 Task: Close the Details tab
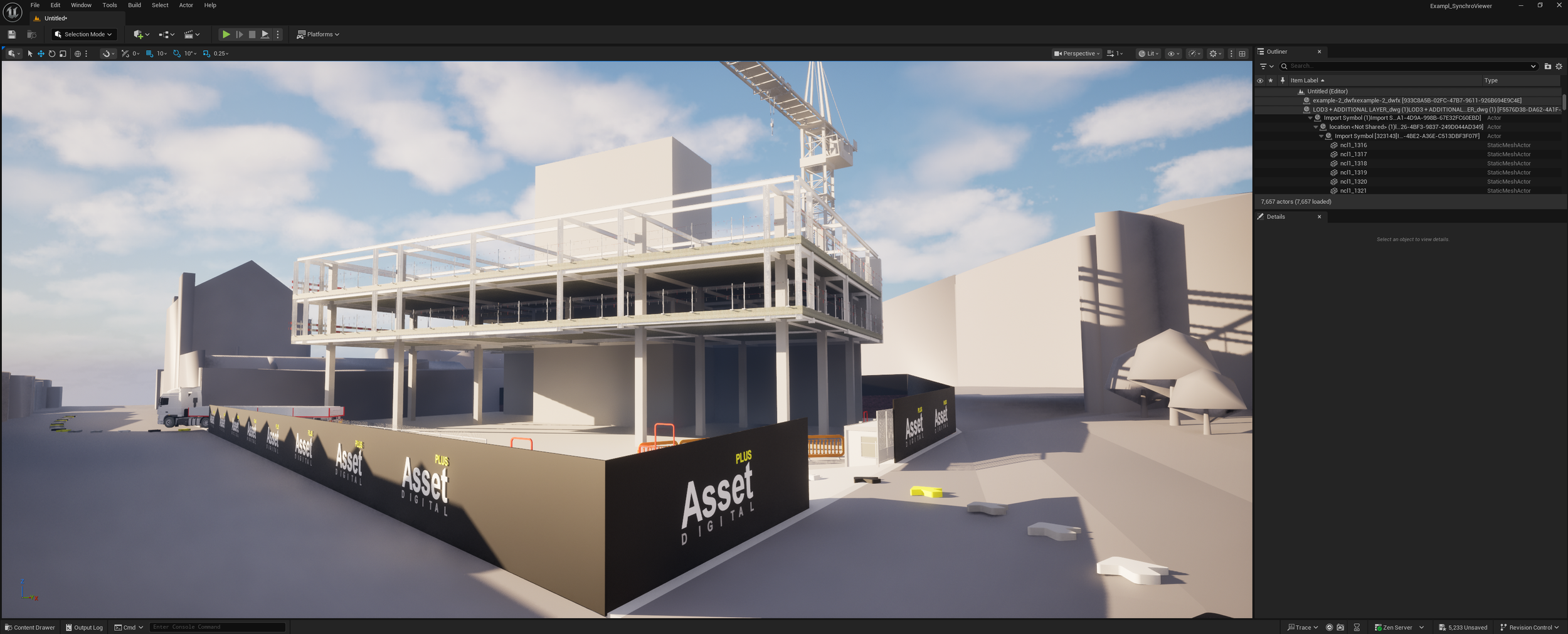pos(1319,217)
